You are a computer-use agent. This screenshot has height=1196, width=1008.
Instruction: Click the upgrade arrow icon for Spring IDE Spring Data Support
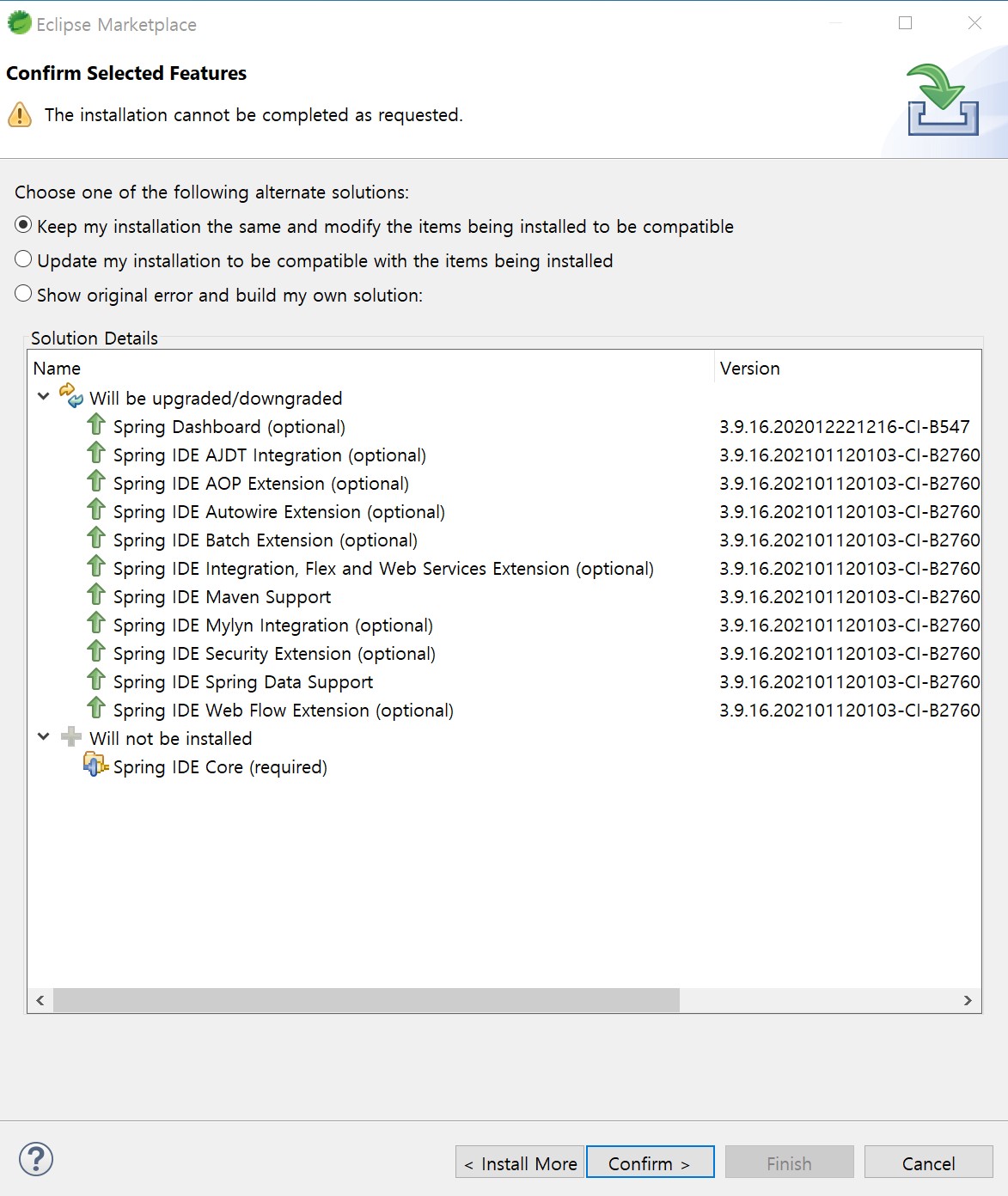[96, 680]
